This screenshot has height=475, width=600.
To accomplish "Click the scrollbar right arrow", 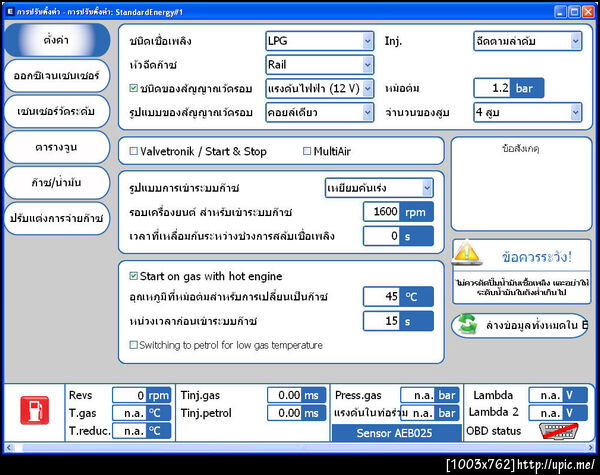I will click(590, 447).
